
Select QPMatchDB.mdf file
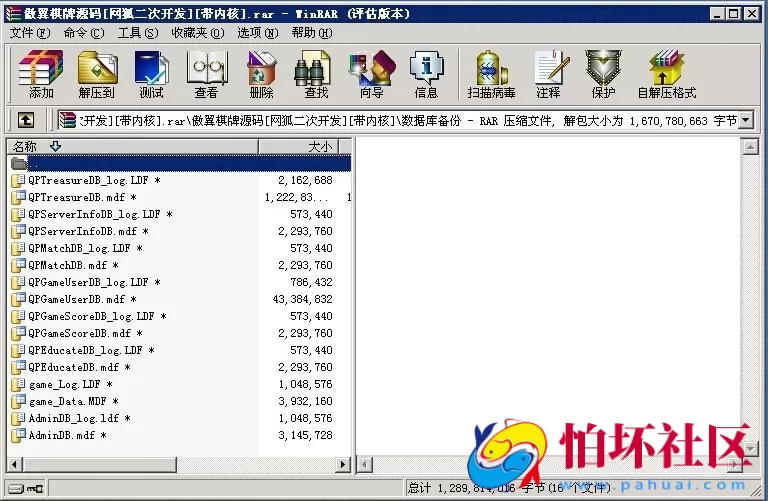pyautogui.click(x=73, y=265)
